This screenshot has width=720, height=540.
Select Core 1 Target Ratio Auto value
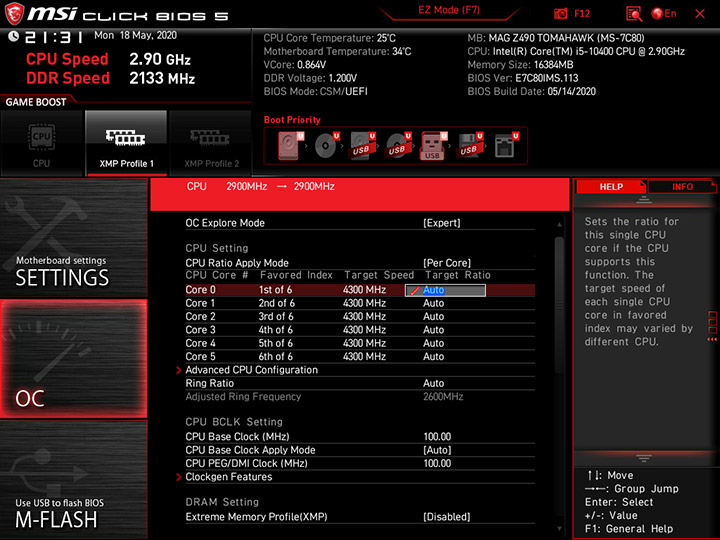click(433, 303)
